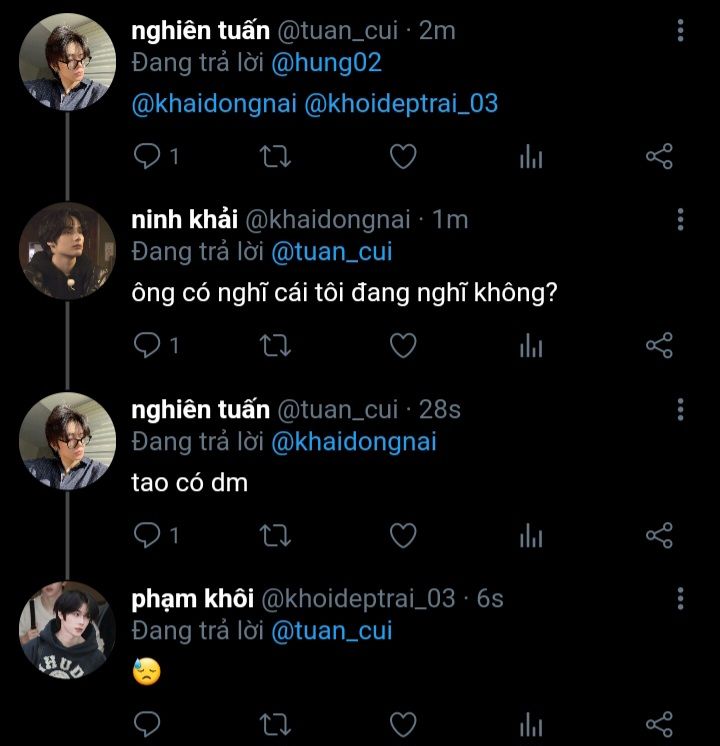The width and height of the screenshot is (720, 746).
Task: Share phạm khôi's emoji reply
Action: click(659, 724)
